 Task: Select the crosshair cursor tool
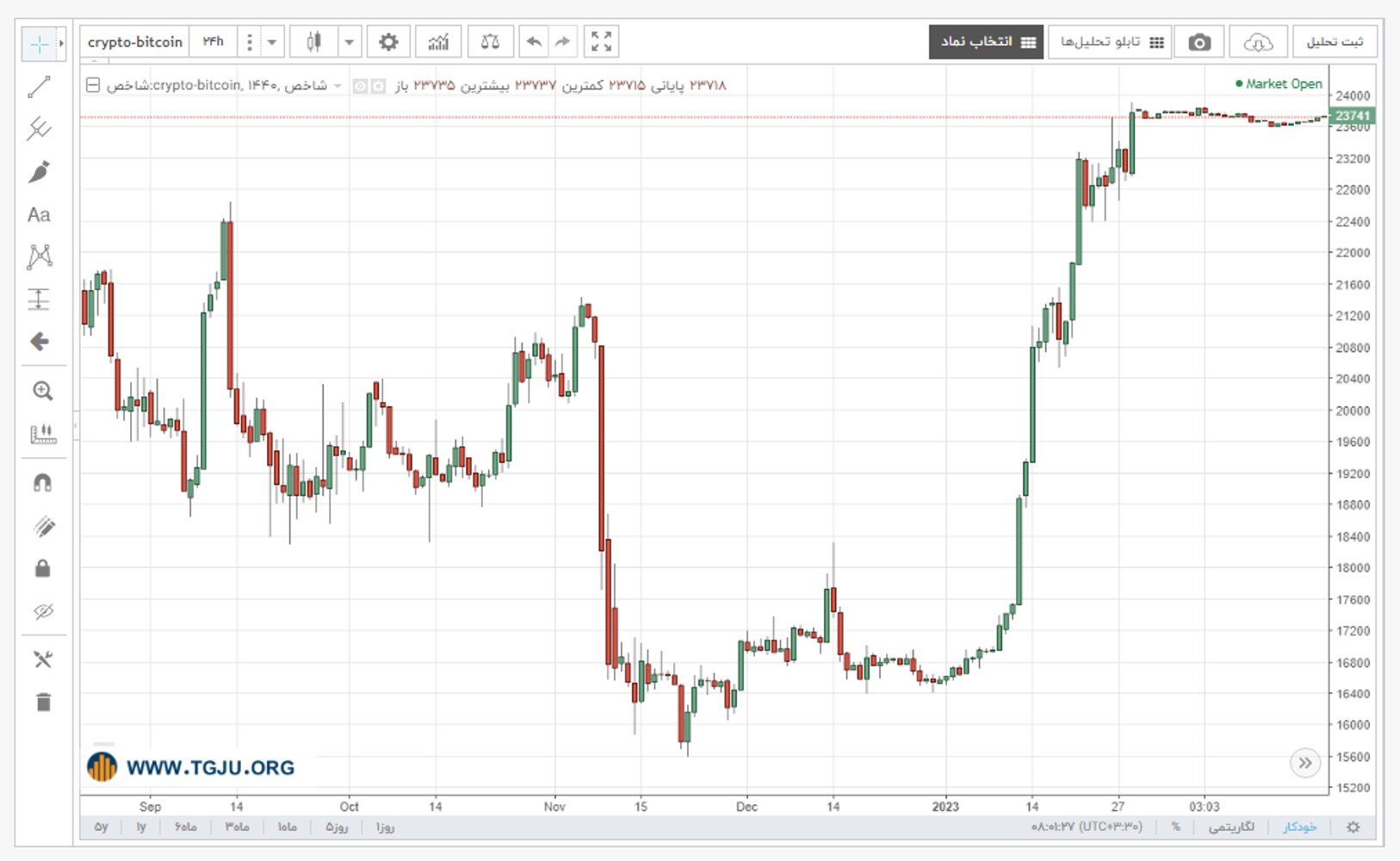39,43
